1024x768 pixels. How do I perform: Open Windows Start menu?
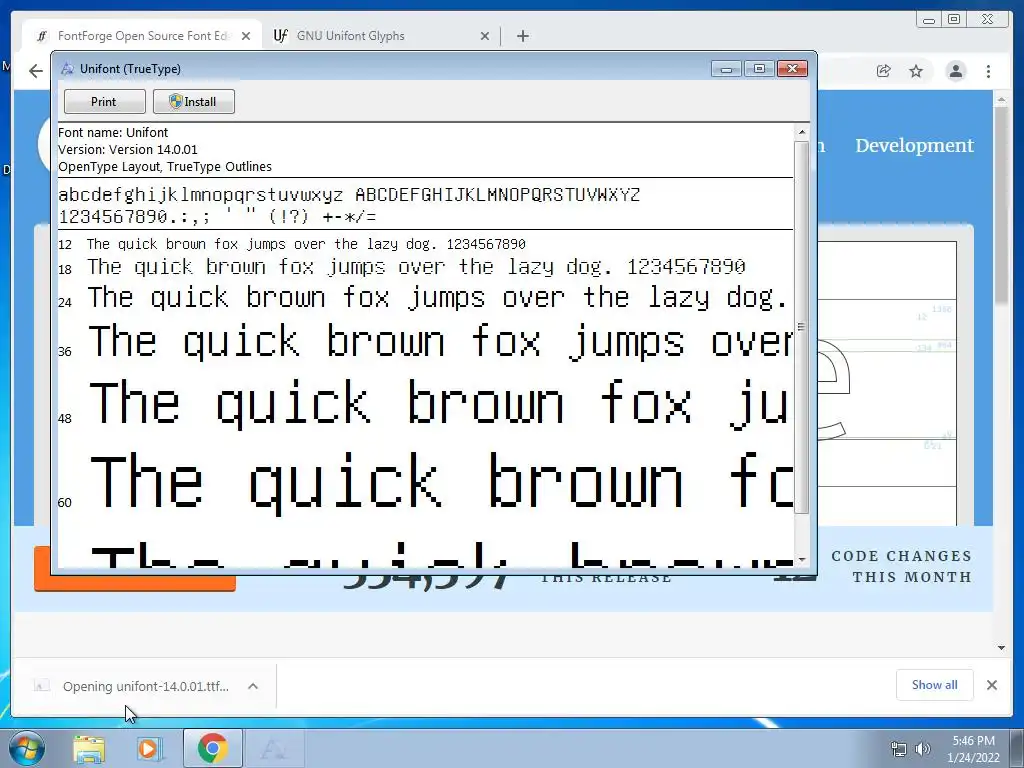point(27,748)
